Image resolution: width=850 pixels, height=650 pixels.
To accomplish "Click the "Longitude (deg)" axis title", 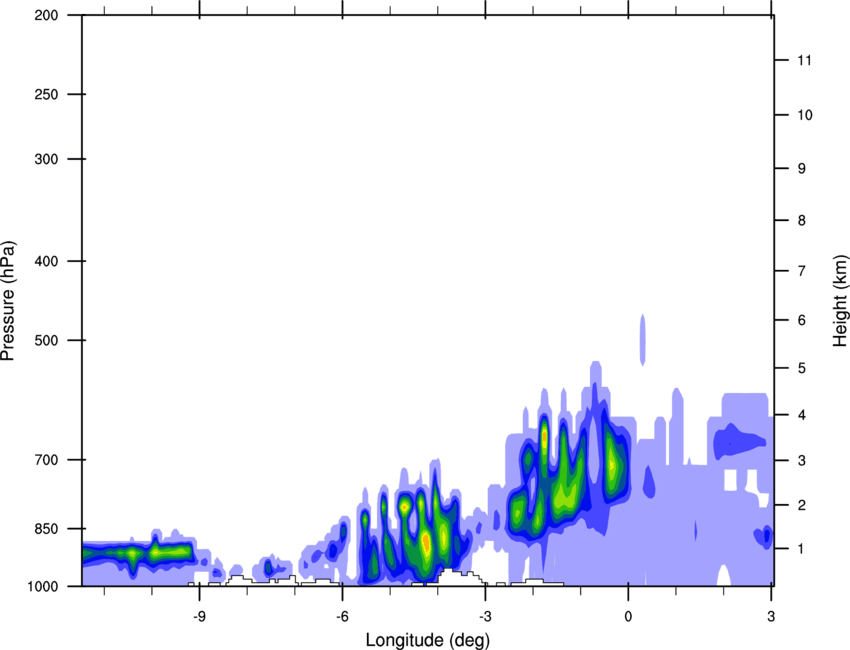I will tap(427, 639).
